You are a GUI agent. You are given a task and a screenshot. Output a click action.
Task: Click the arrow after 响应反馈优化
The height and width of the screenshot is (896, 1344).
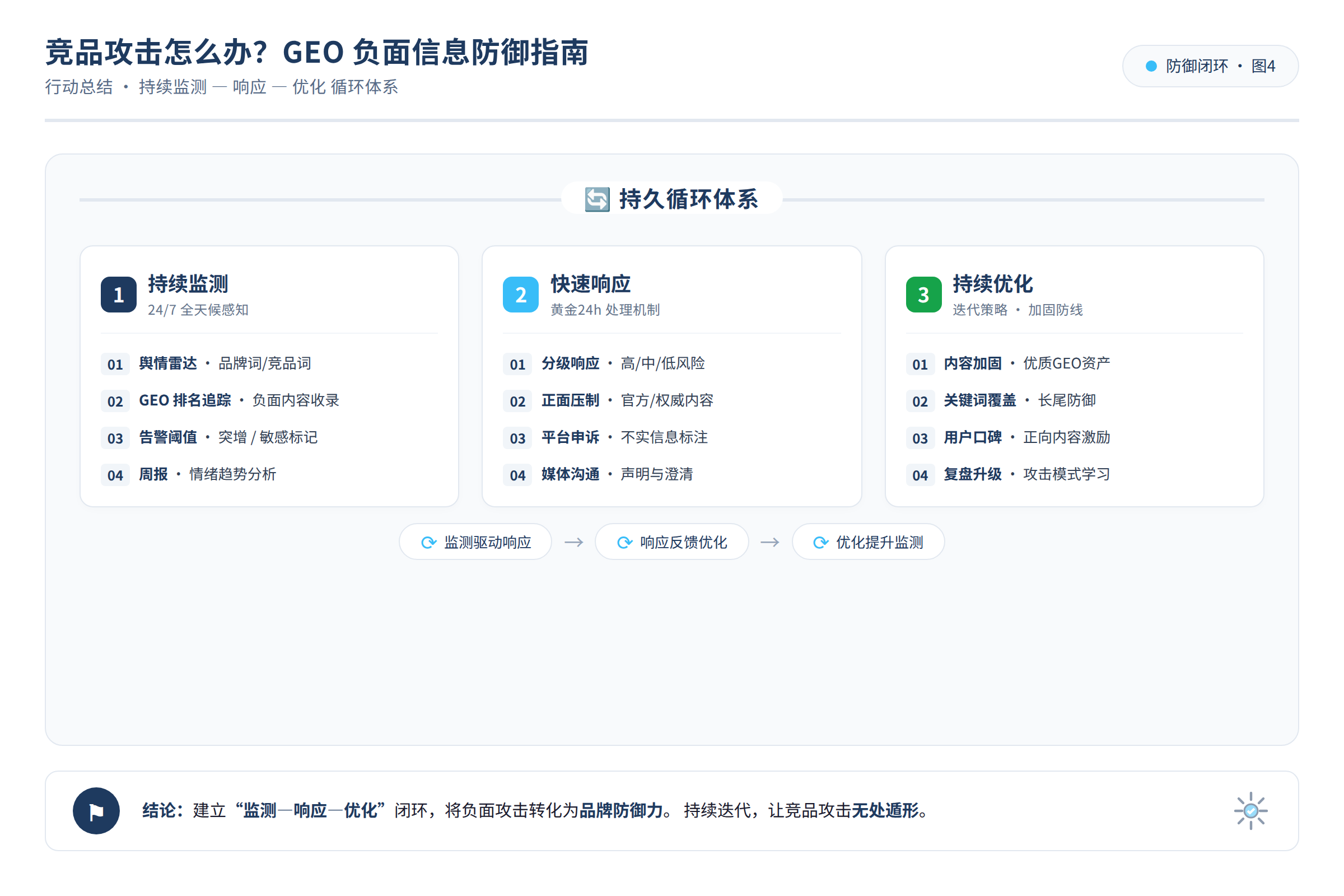(x=769, y=542)
